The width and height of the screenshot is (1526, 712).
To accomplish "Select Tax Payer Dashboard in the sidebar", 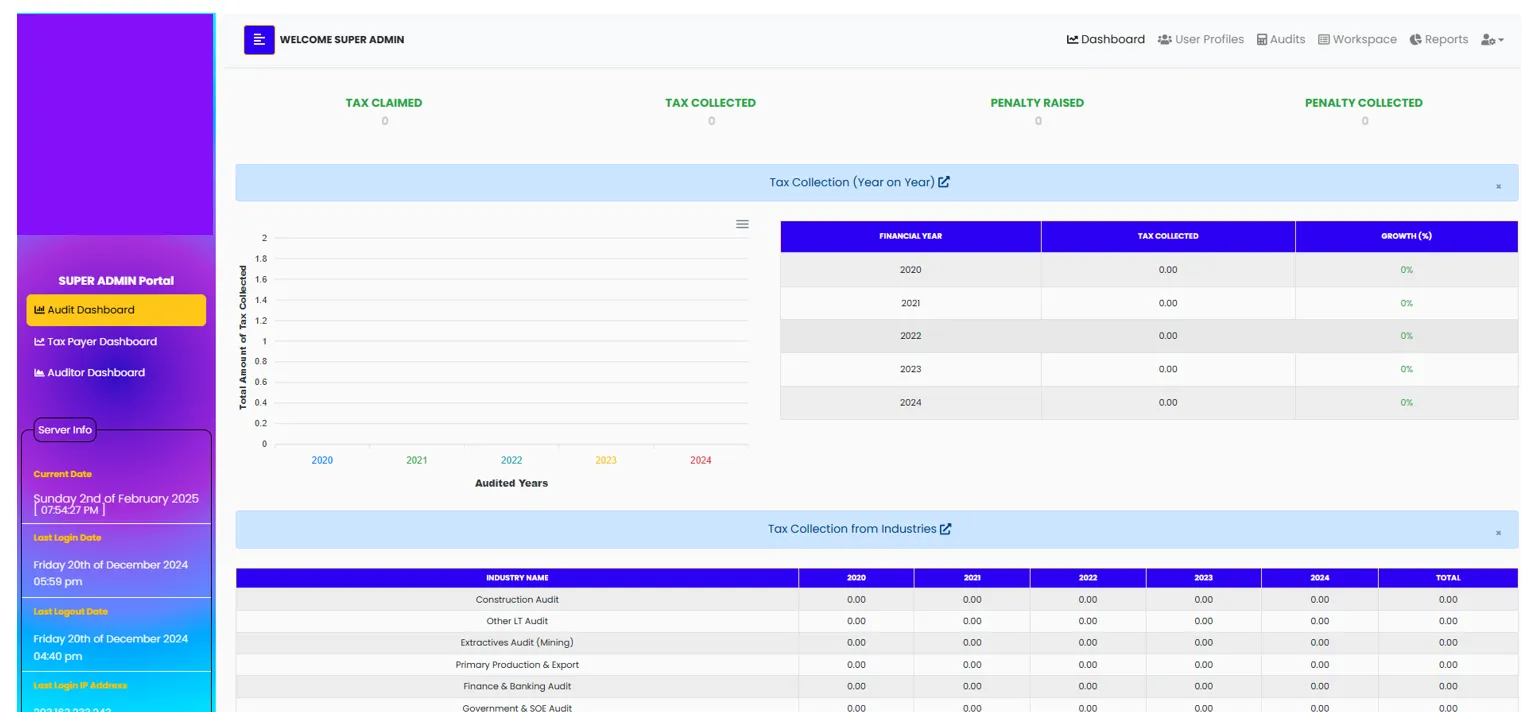I will point(100,341).
